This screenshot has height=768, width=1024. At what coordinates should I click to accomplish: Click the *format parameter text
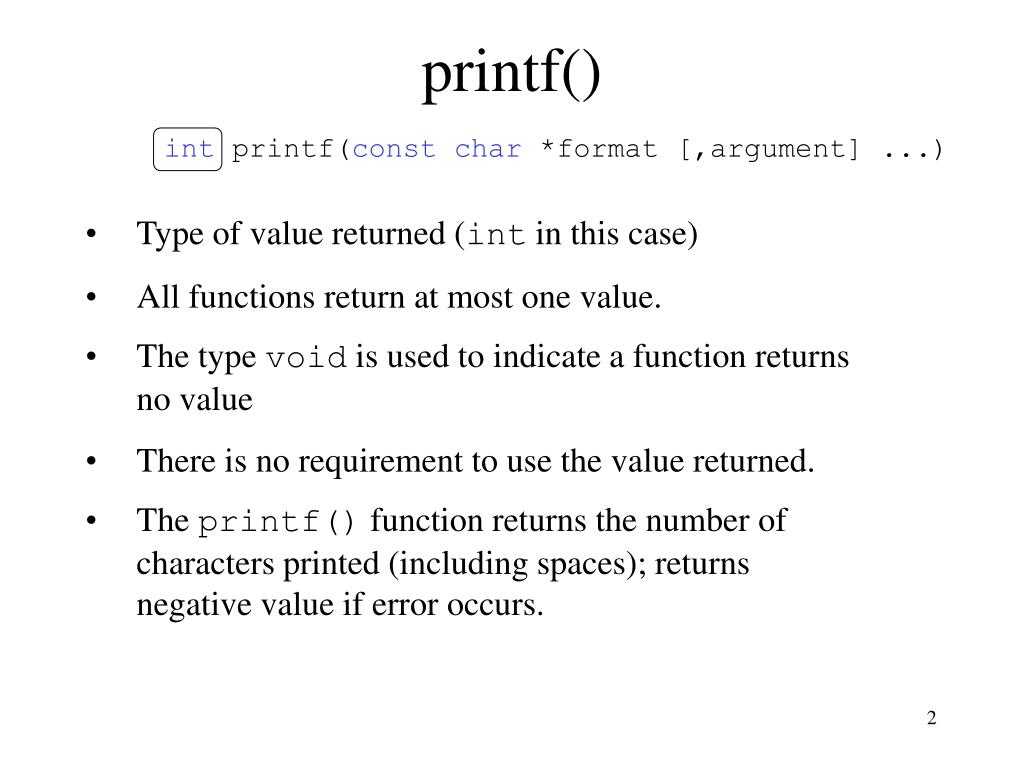click(599, 149)
